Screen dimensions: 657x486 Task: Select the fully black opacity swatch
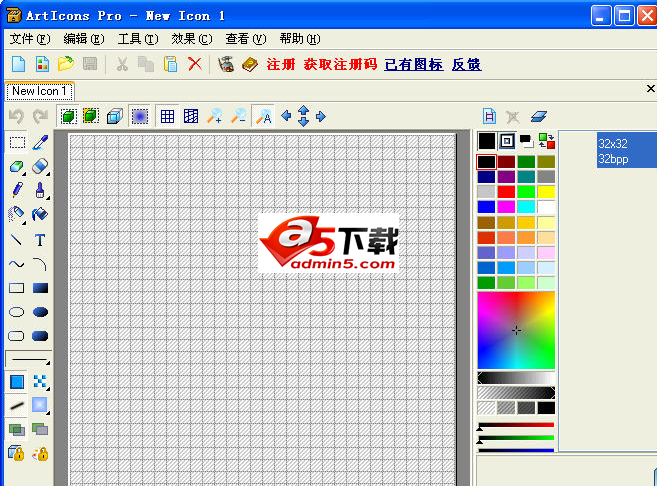click(x=546, y=408)
